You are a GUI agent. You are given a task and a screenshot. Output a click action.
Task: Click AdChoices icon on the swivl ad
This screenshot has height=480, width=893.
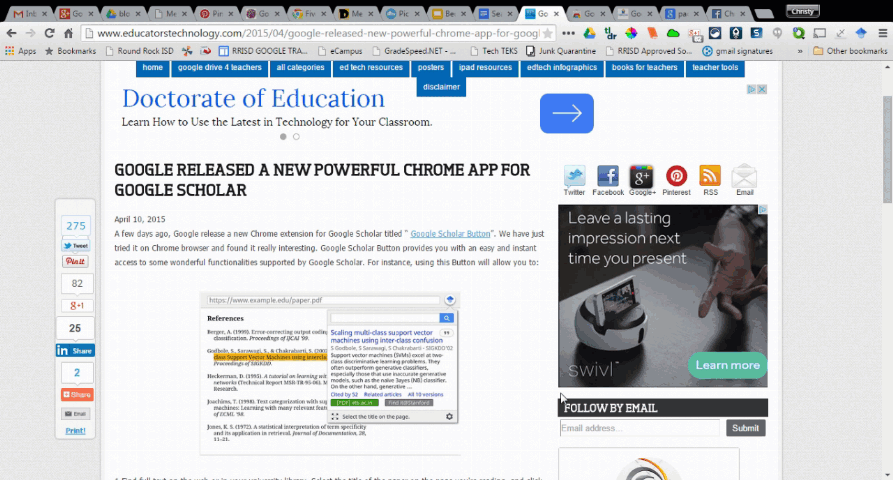pyautogui.click(x=763, y=210)
